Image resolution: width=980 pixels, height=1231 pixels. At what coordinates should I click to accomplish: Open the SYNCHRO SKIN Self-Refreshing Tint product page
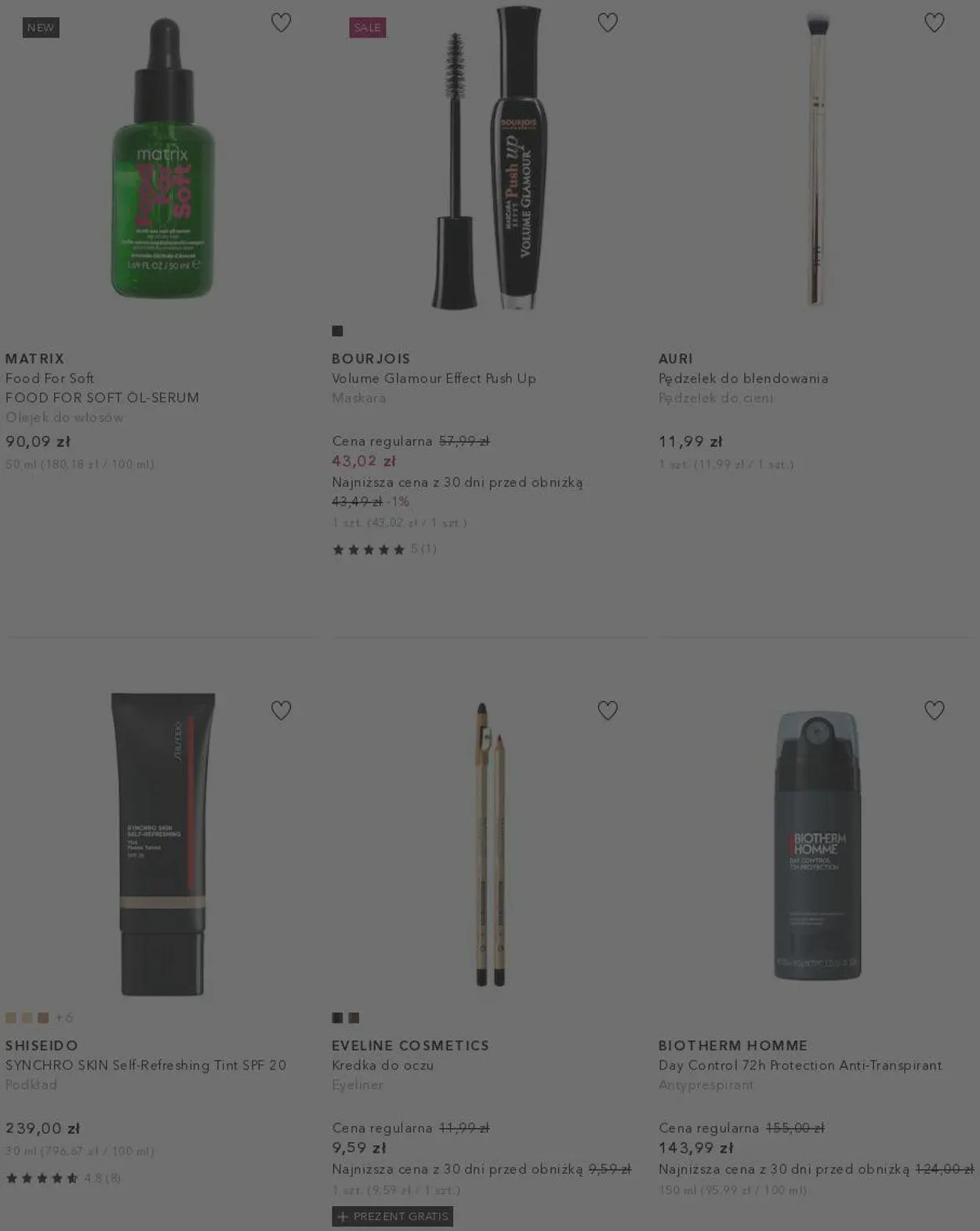(146, 1066)
